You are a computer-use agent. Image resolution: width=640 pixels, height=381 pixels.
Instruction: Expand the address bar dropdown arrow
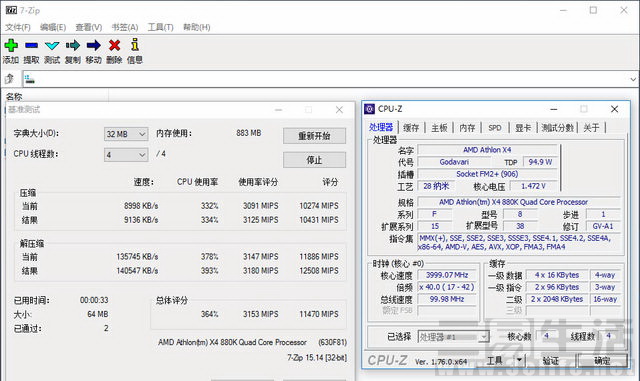pyautogui.click(x=633, y=79)
